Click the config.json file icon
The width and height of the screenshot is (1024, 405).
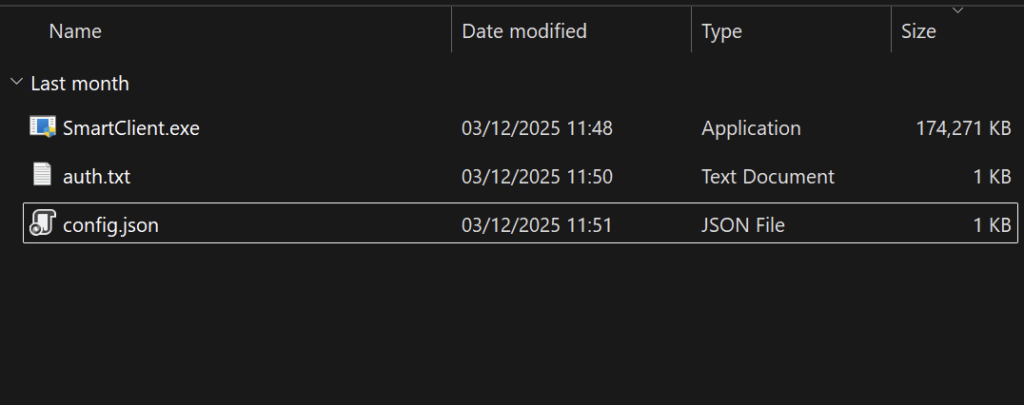tap(42, 225)
